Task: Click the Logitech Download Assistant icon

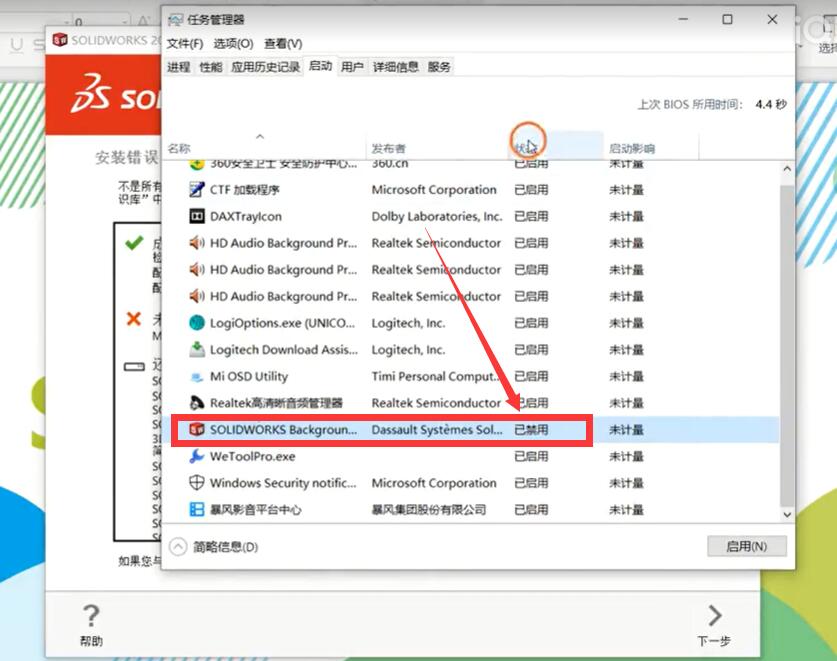Action: (x=197, y=350)
